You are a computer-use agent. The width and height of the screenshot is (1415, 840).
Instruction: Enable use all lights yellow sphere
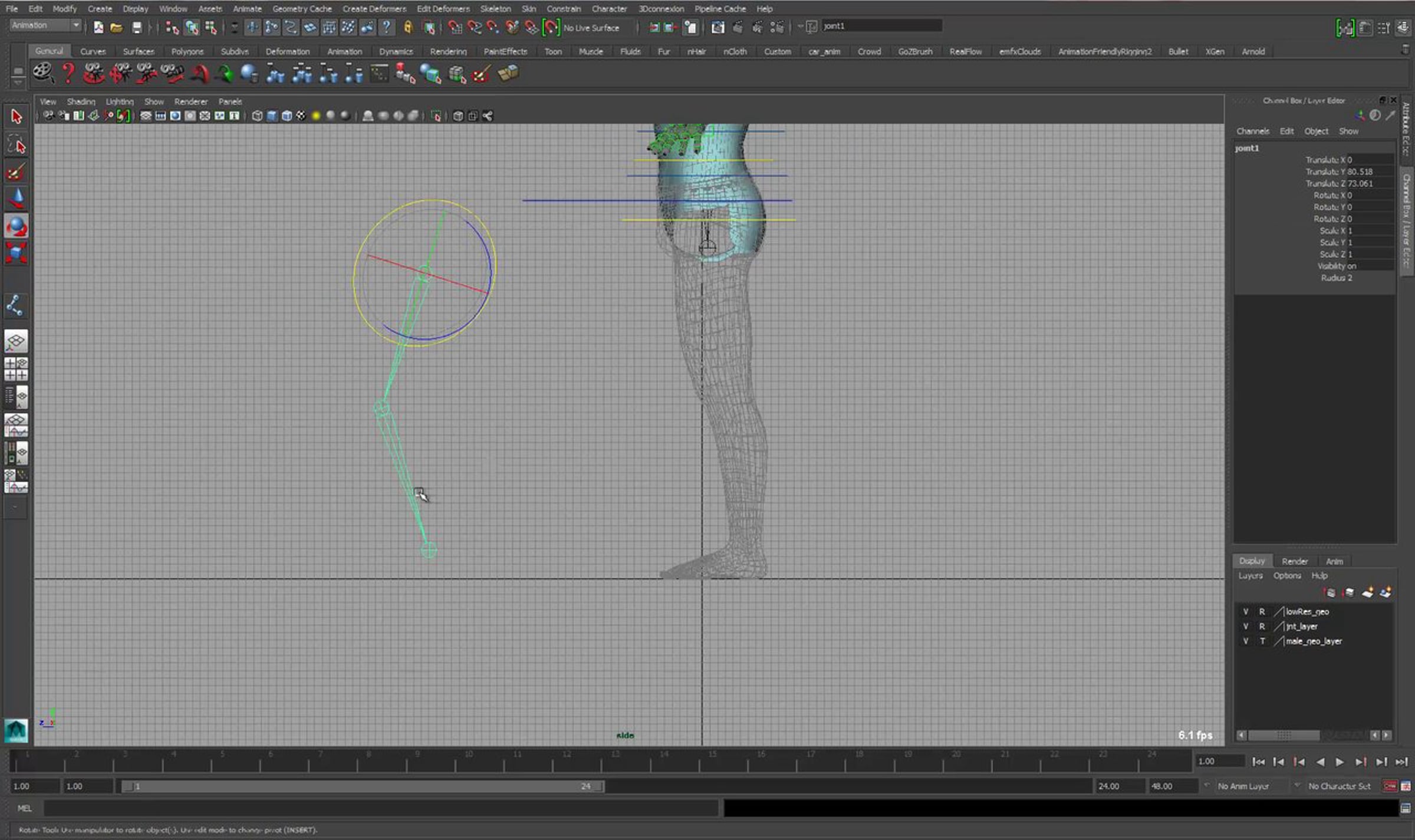(x=316, y=116)
